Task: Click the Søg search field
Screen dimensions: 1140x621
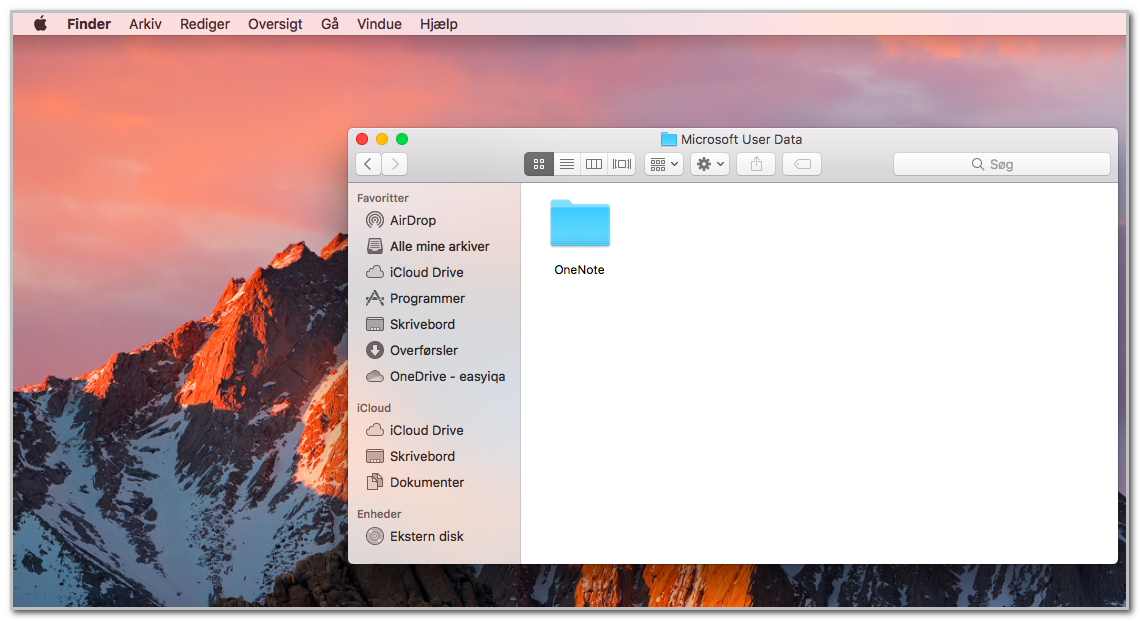Action: [1002, 164]
